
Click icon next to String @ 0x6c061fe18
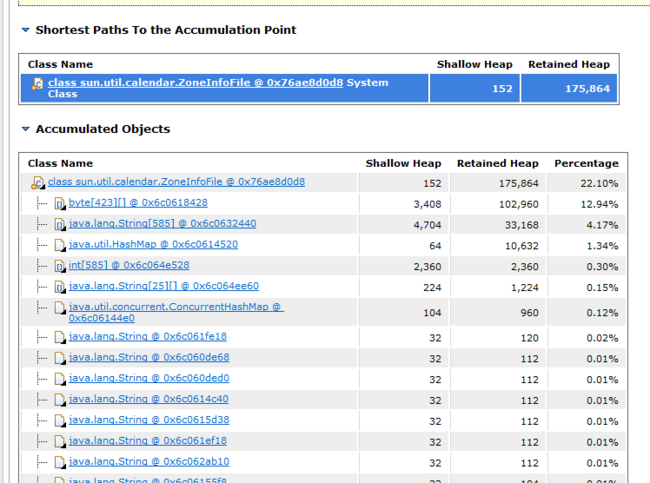(x=60, y=337)
